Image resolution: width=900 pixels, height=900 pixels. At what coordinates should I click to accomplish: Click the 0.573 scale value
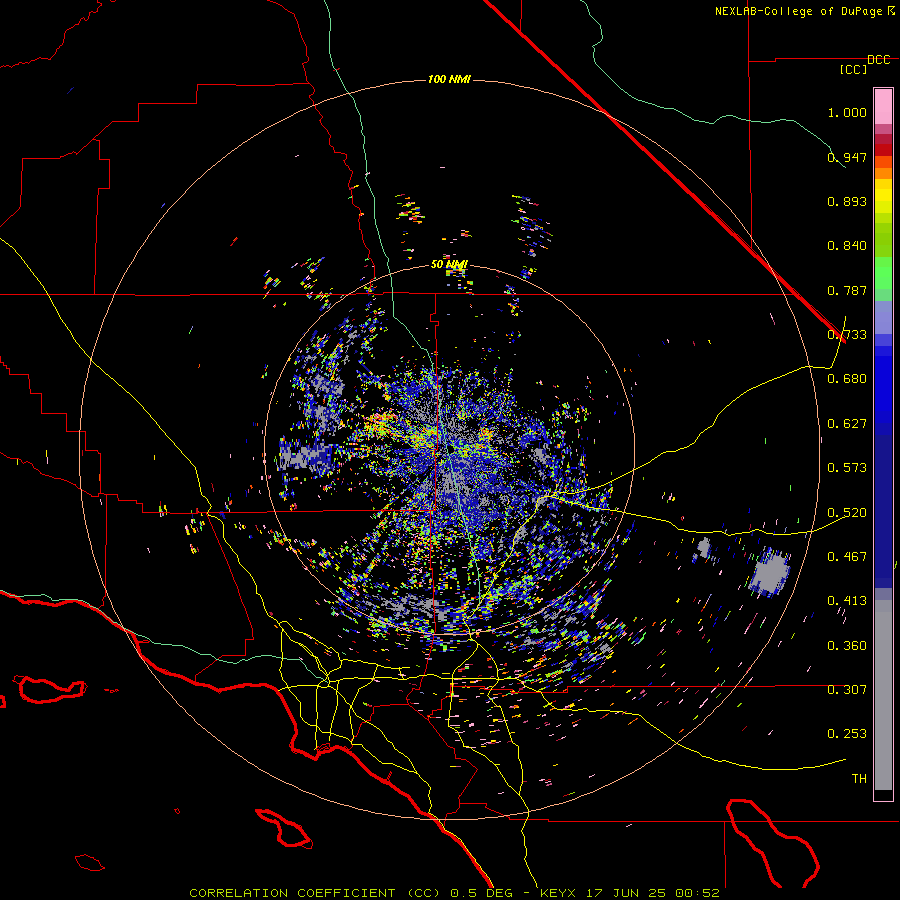pyautogui.click(x=847, y=468)
